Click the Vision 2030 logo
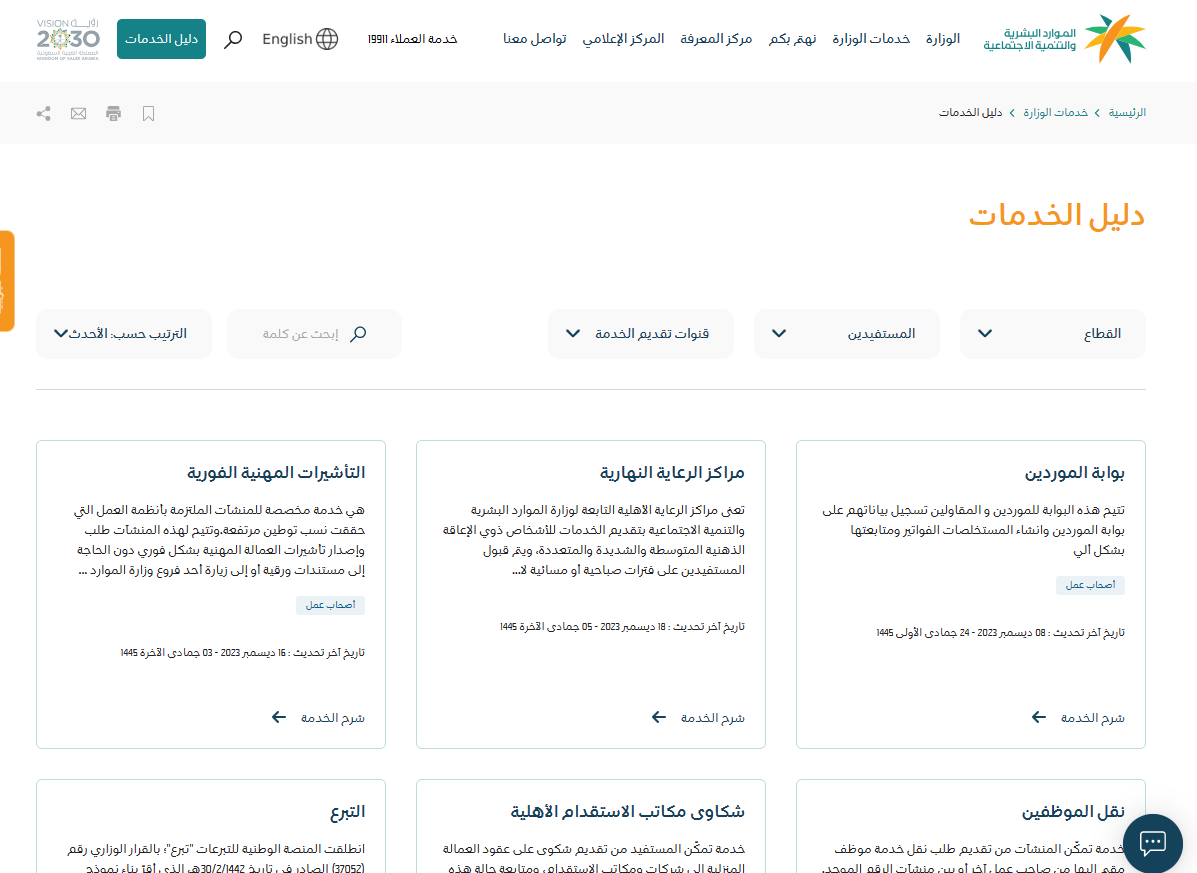 tap(68, 39)
